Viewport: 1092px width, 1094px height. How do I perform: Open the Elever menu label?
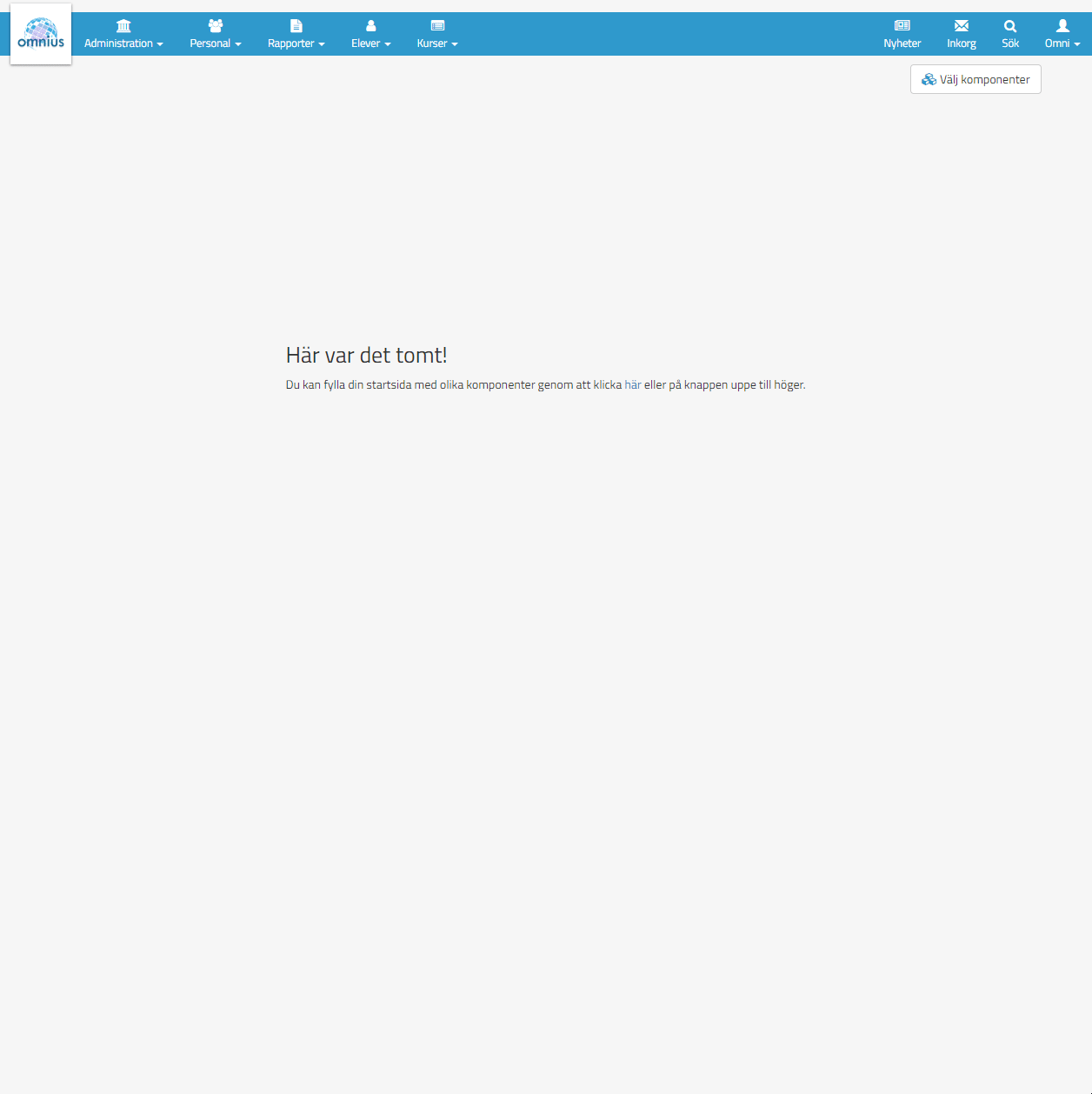[x=365, y=43]
